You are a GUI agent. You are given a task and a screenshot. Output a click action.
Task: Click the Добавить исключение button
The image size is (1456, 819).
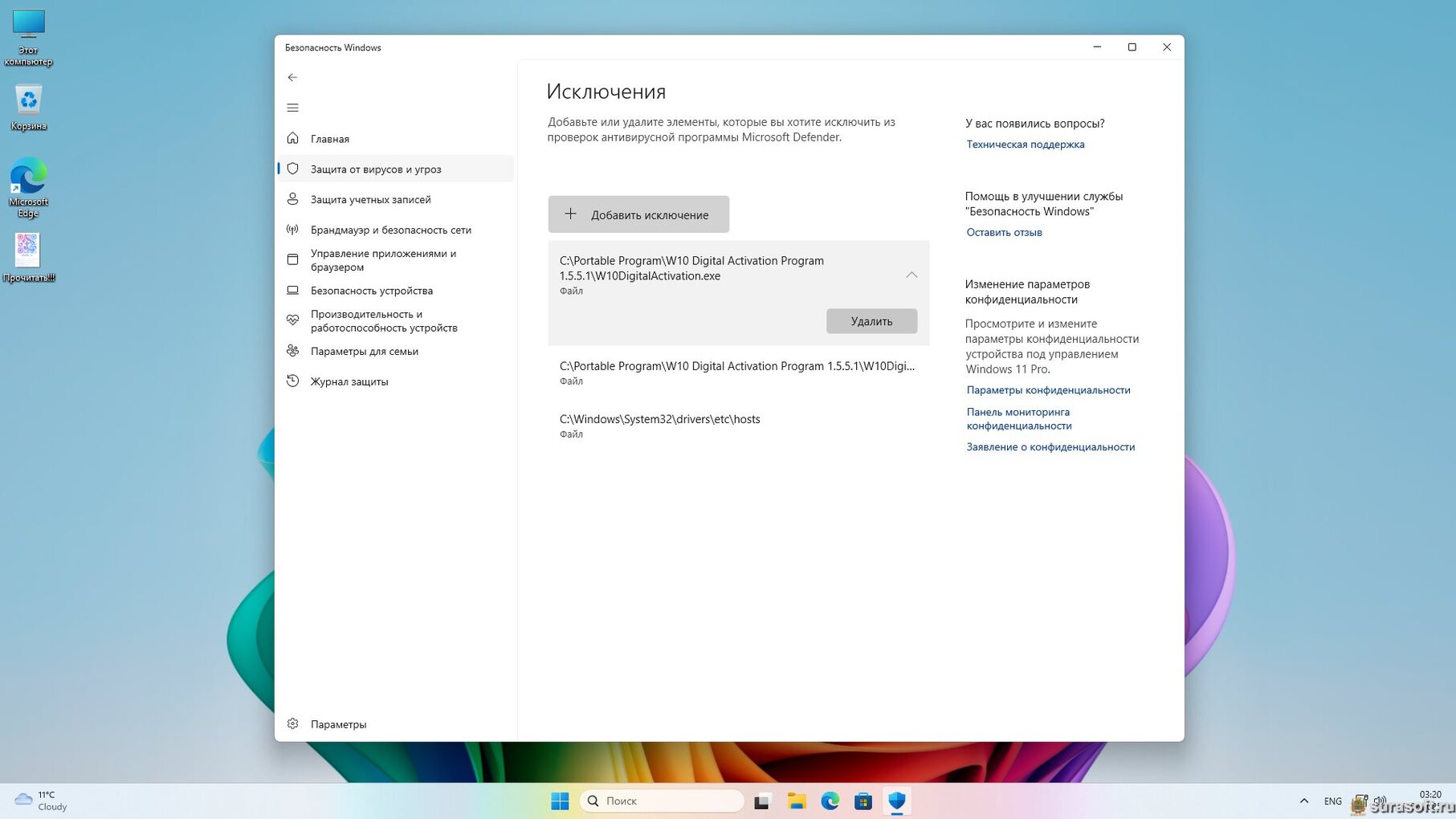point(638,214)
